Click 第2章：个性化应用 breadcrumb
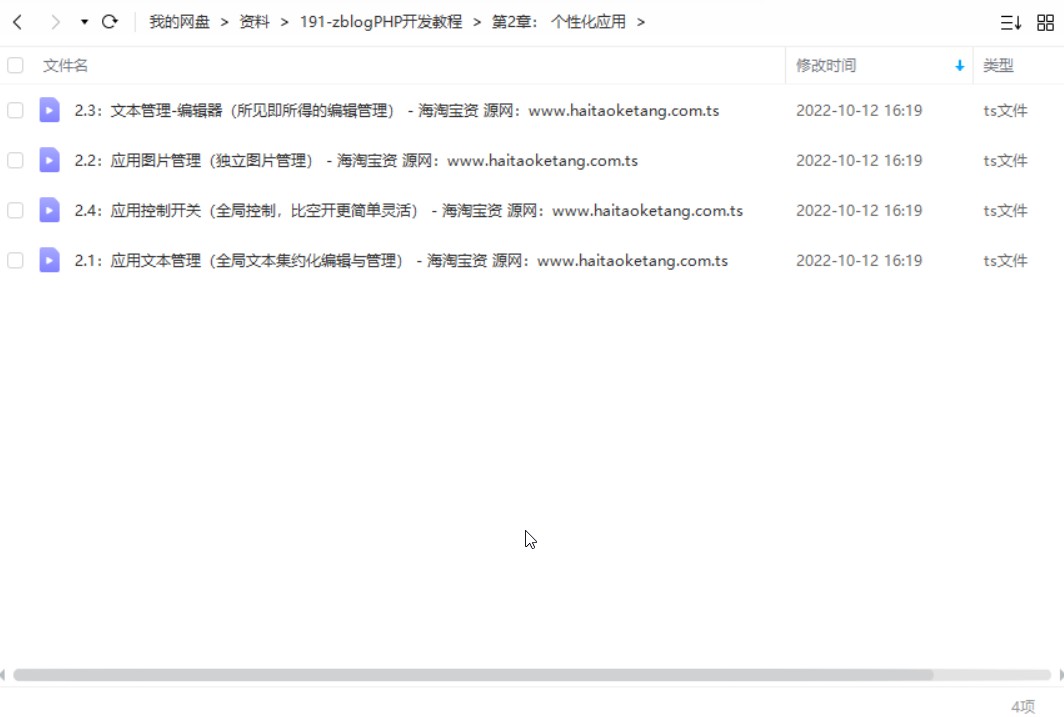The image size is (1064, 717). point(558,22)
